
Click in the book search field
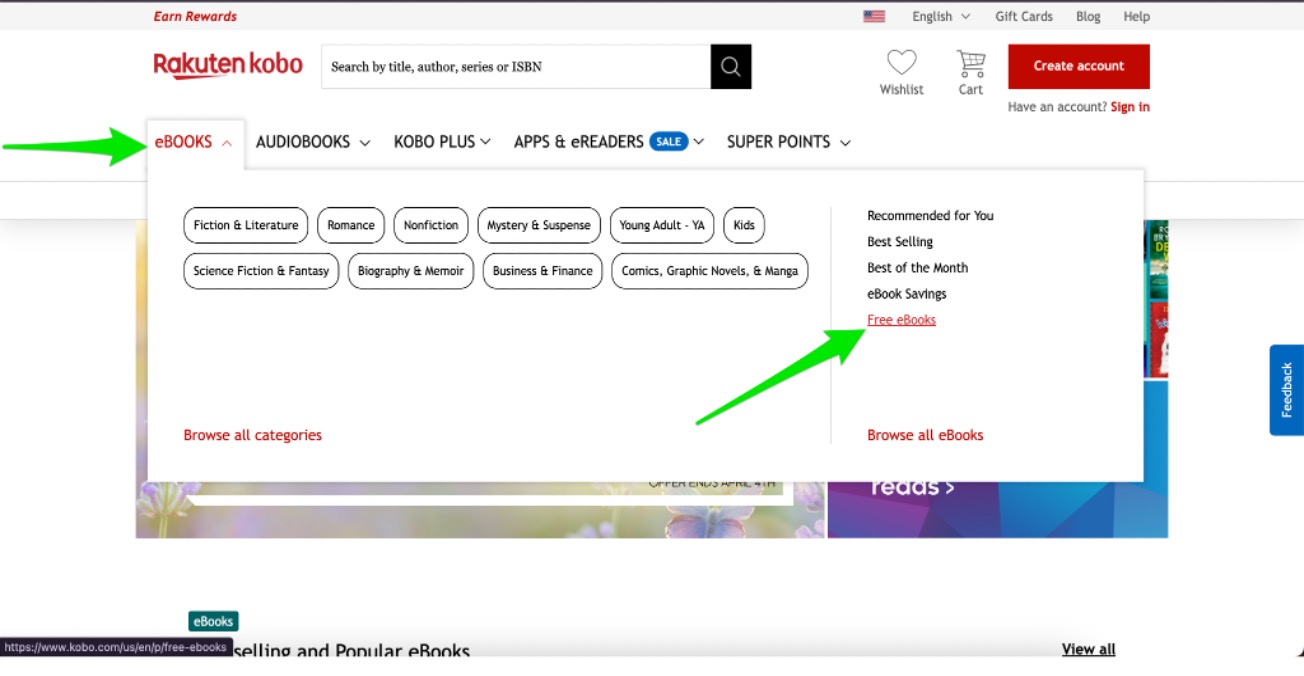[x=516, y=66]
